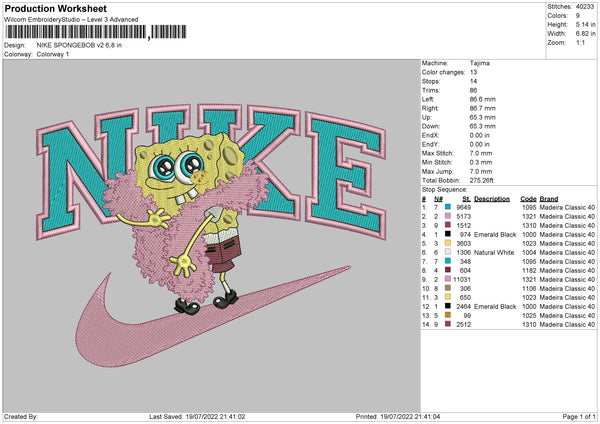Click the teal swatch beside stitch count 348
Image resolution: width=600 pixels, height=424 pixels.
(x=448, y=261)
